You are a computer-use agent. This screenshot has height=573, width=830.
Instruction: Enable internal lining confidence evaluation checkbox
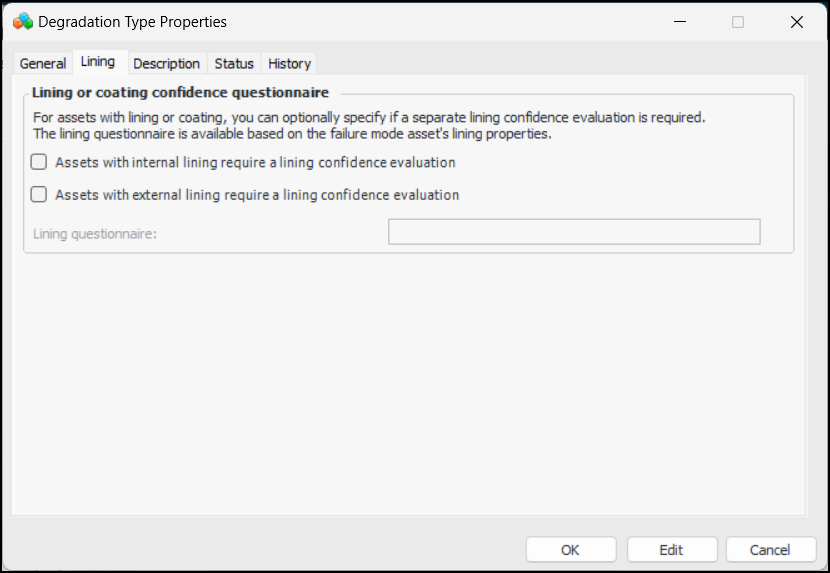coord(39,162)
